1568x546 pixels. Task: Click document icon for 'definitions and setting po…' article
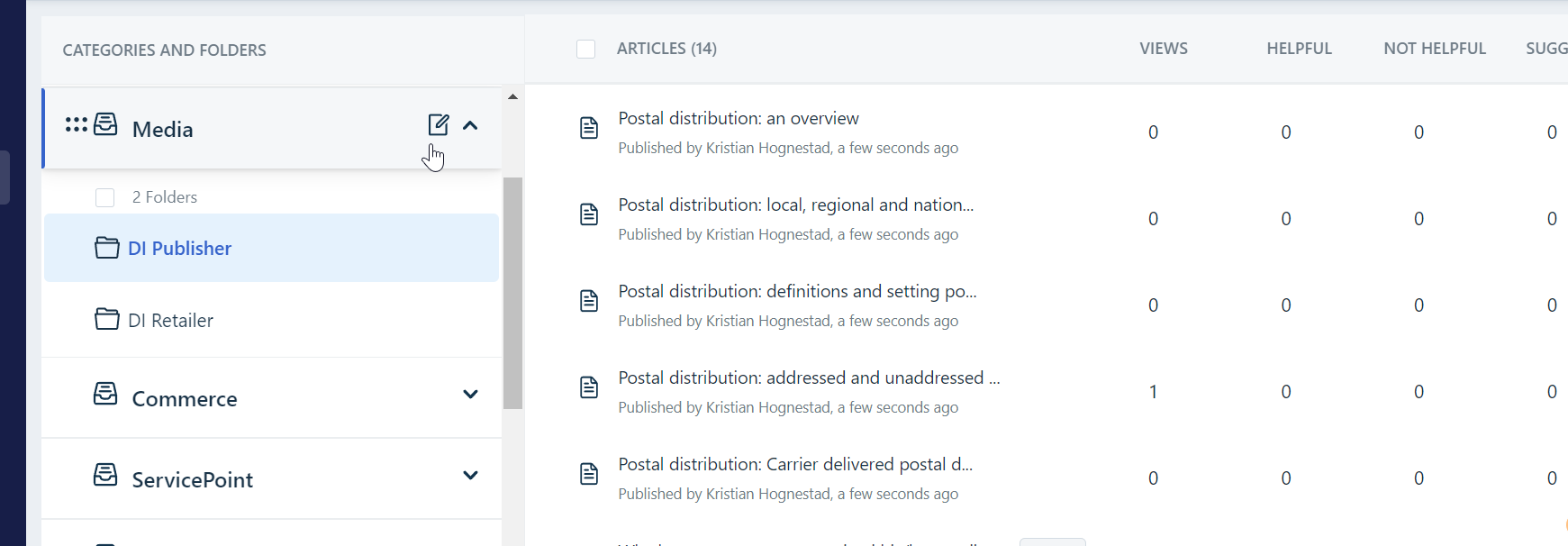[x=589, y=301]
